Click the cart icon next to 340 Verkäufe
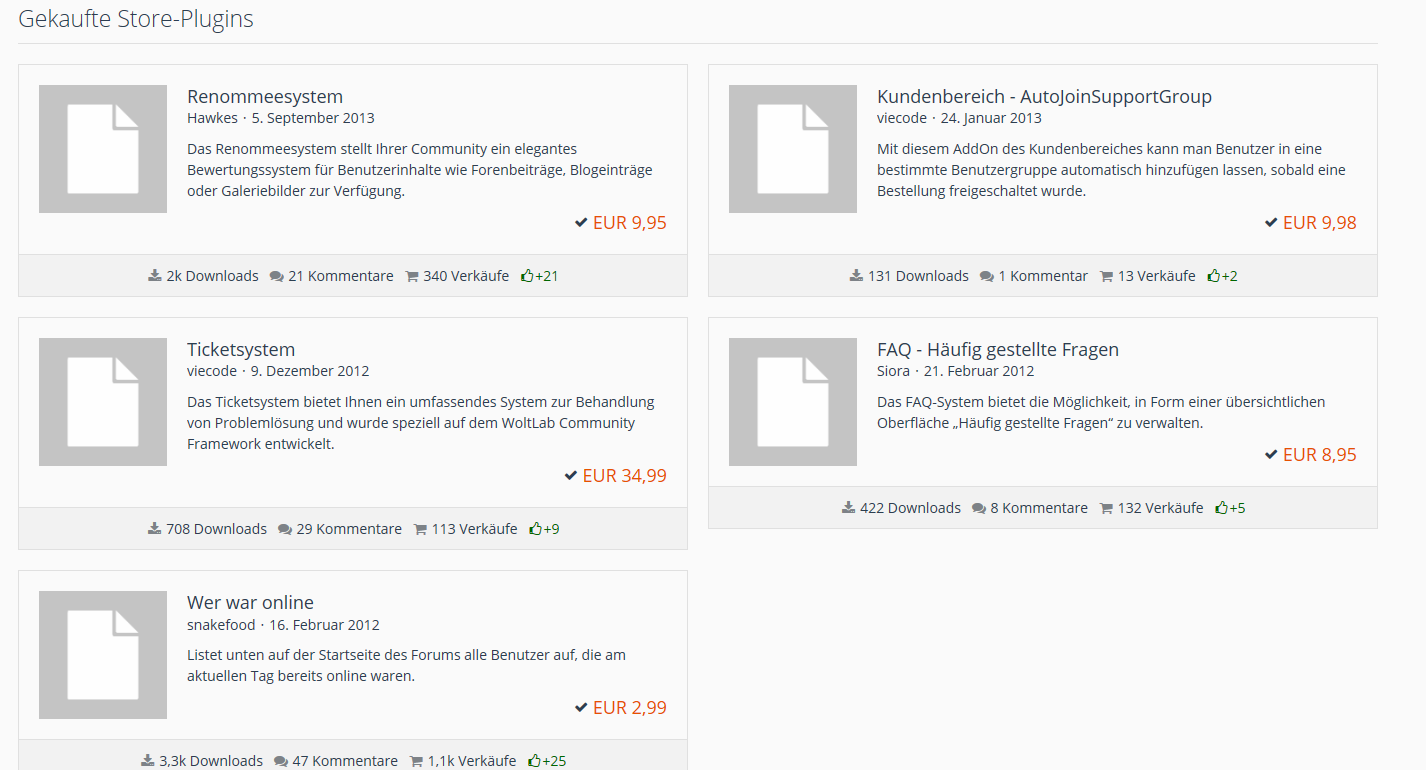 412,276
